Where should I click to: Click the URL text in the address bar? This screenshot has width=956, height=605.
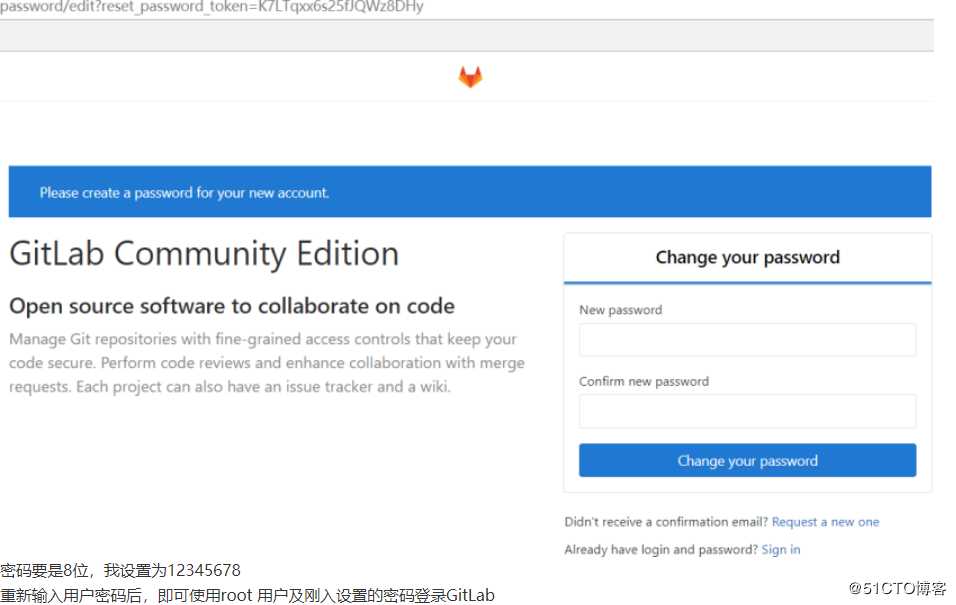tap(212, 7)
